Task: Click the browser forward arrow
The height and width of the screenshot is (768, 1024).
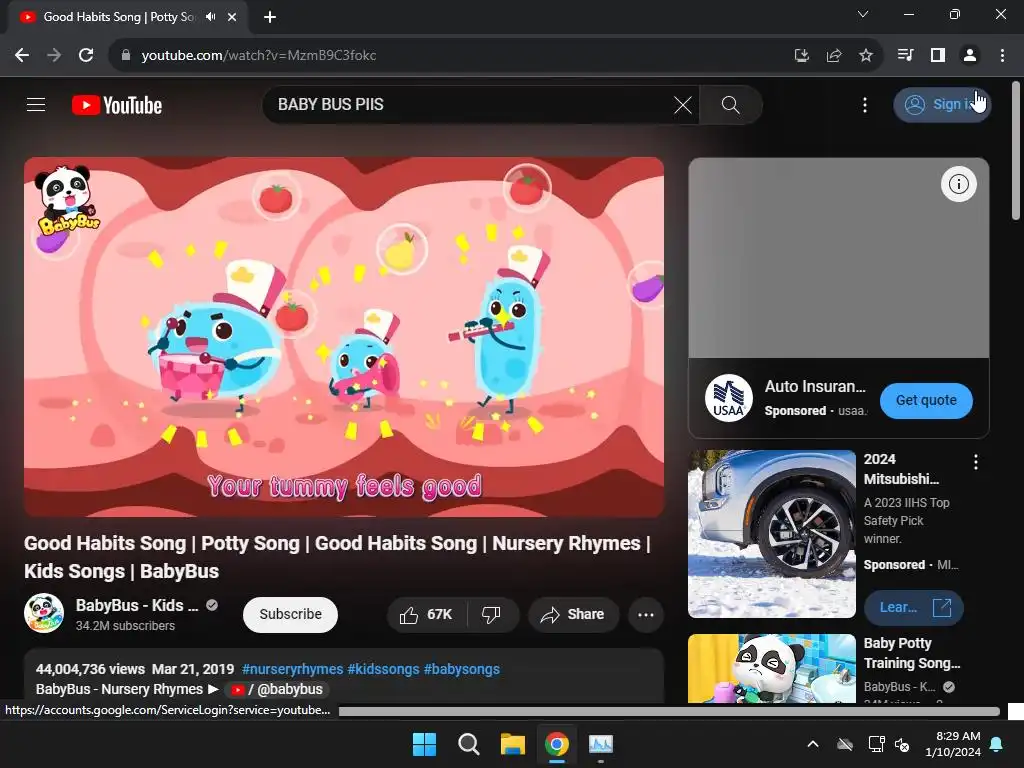Action: click(x=54, y=56)
